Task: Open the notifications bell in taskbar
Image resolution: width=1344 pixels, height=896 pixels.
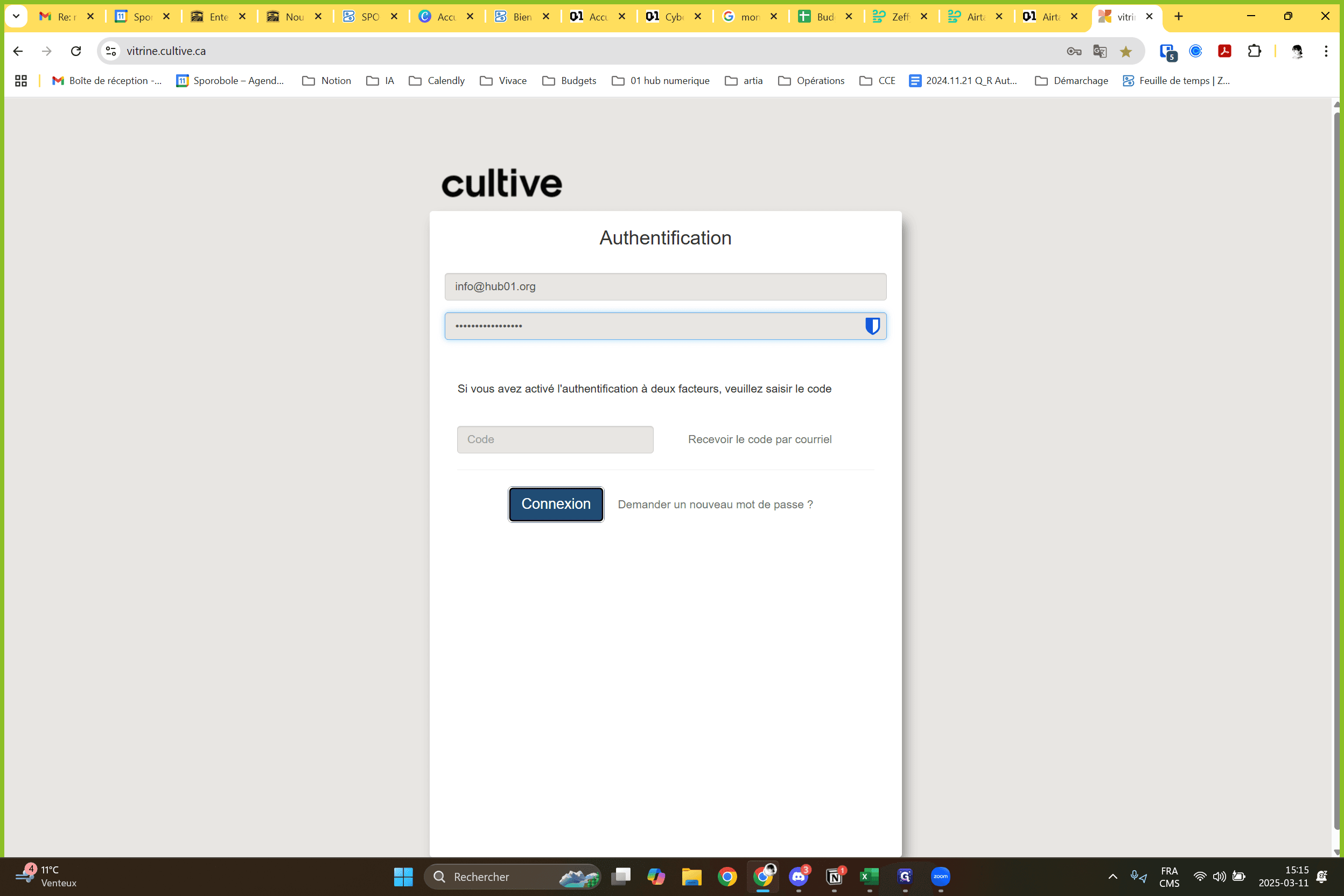Action: pos(1322,877)
